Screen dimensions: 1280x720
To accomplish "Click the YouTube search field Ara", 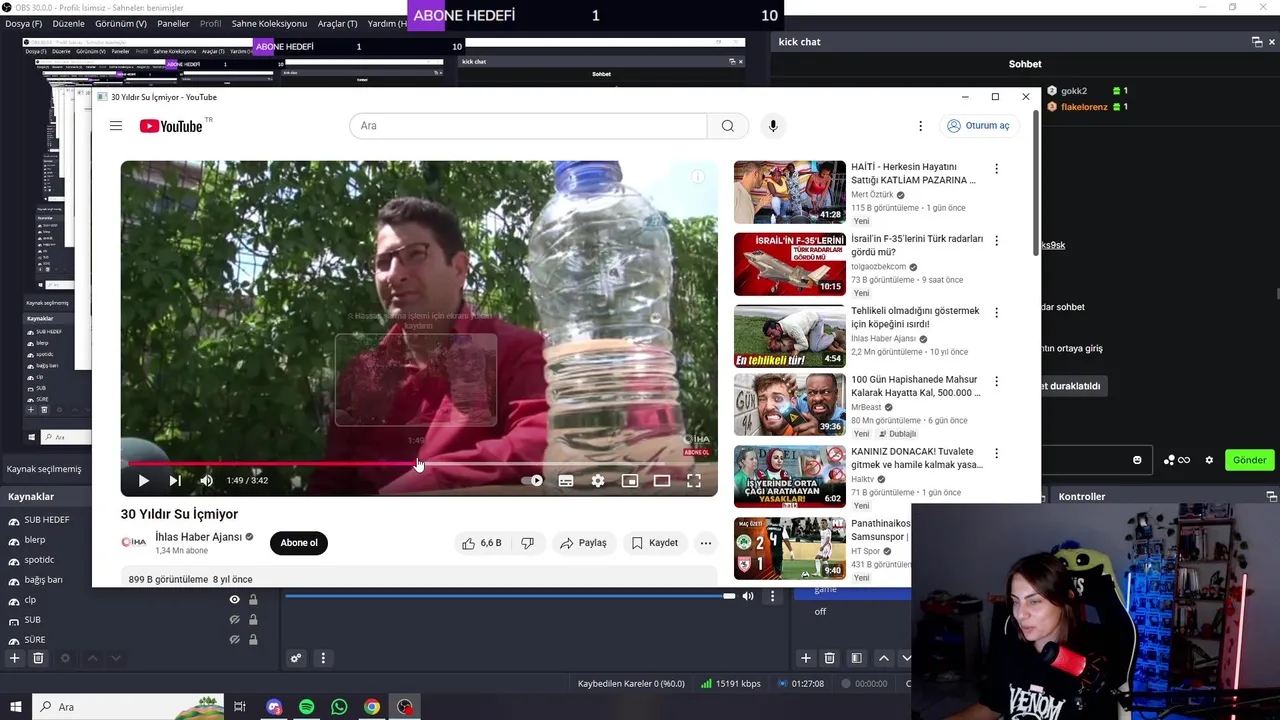I will [x=528, y=126].
